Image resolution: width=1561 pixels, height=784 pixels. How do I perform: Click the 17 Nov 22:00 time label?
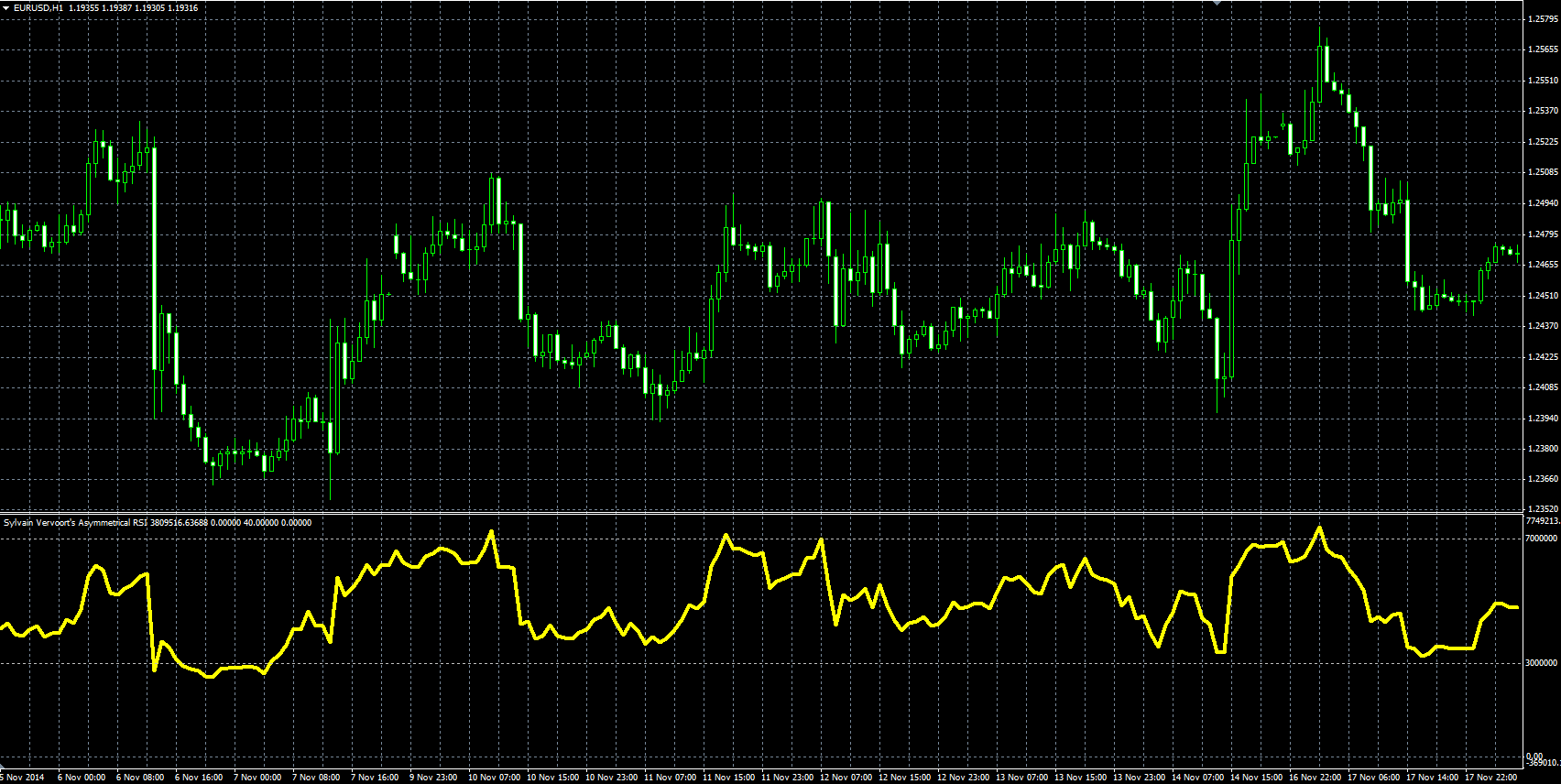(1491, 778)
